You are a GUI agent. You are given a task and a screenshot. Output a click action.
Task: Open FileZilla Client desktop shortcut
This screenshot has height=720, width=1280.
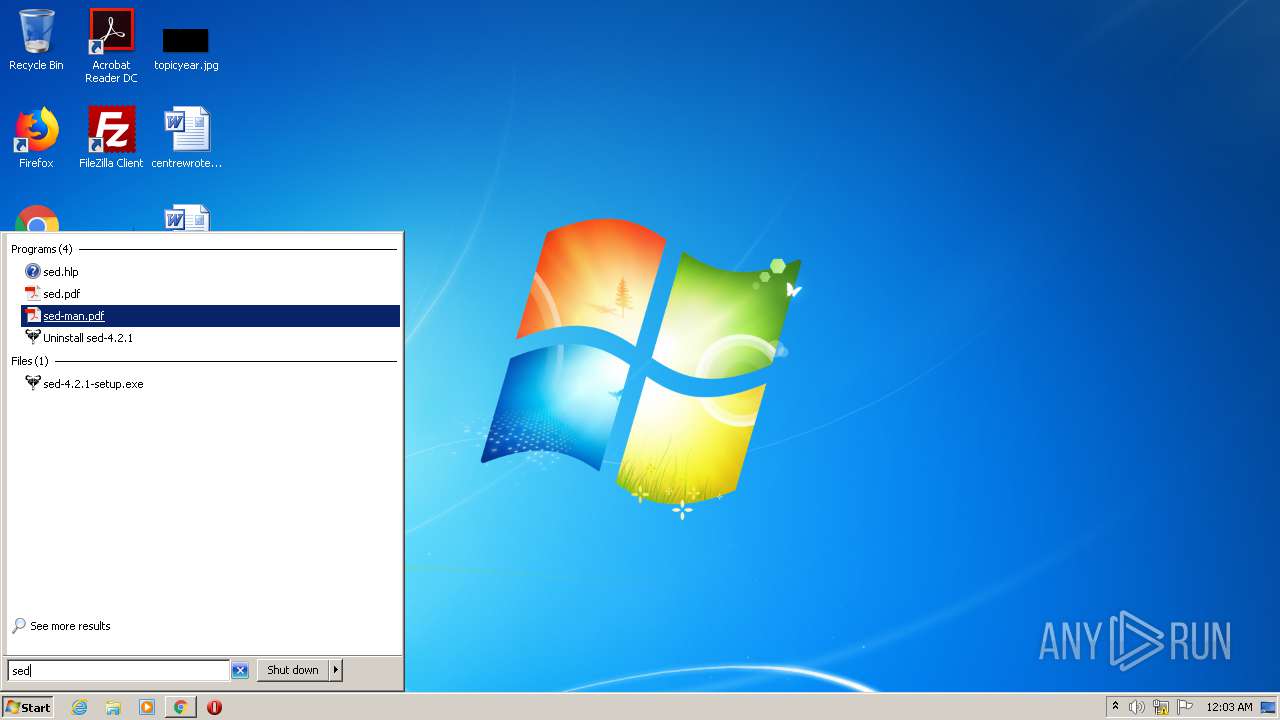point(111,138)
